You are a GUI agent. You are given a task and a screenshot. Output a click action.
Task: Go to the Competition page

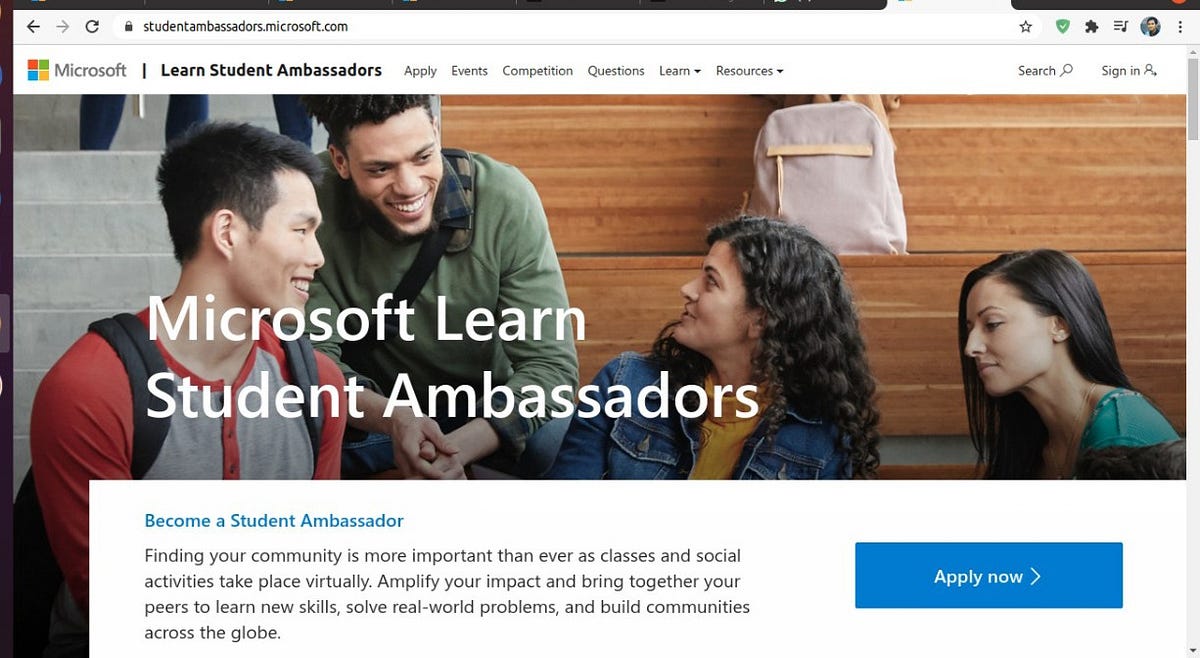click(538, 71)
